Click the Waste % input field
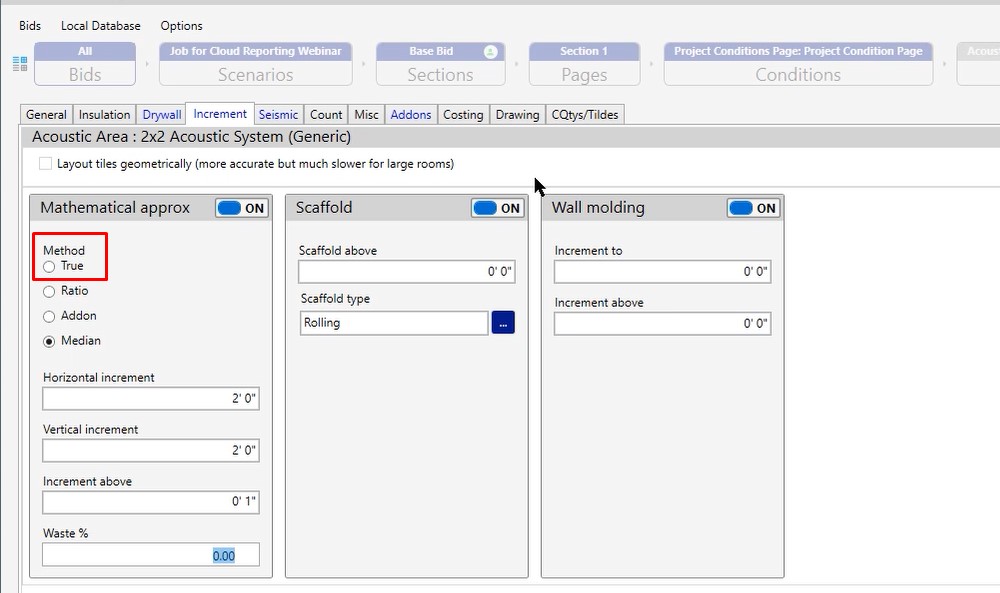The image size is (1000, 593). click(151, 555)
